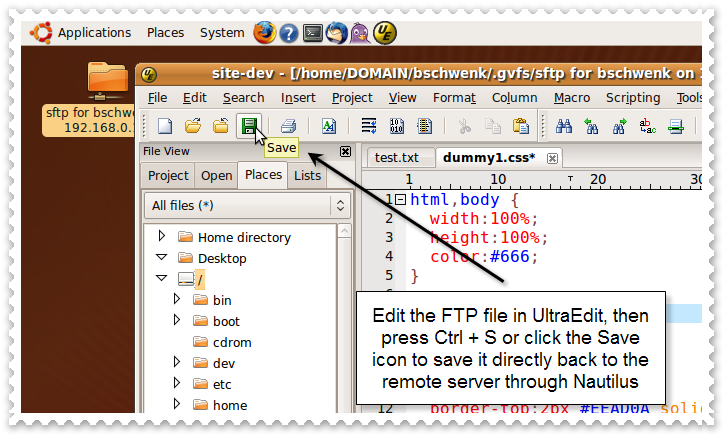723x434 pixels.
Task: Open the Search menu
Action: pos(243,98)
